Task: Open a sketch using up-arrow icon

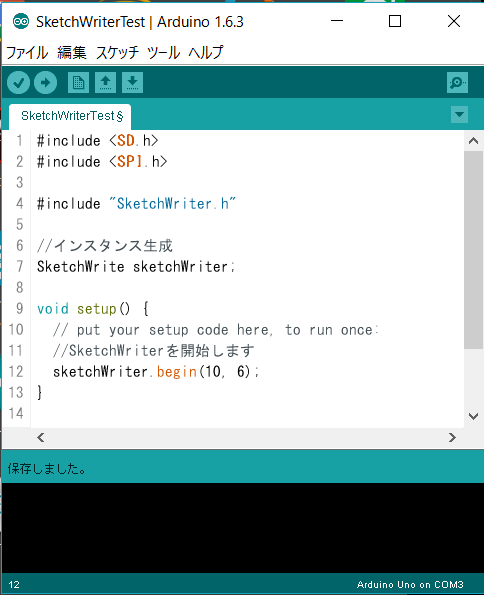Action: (x=106, y=82)
